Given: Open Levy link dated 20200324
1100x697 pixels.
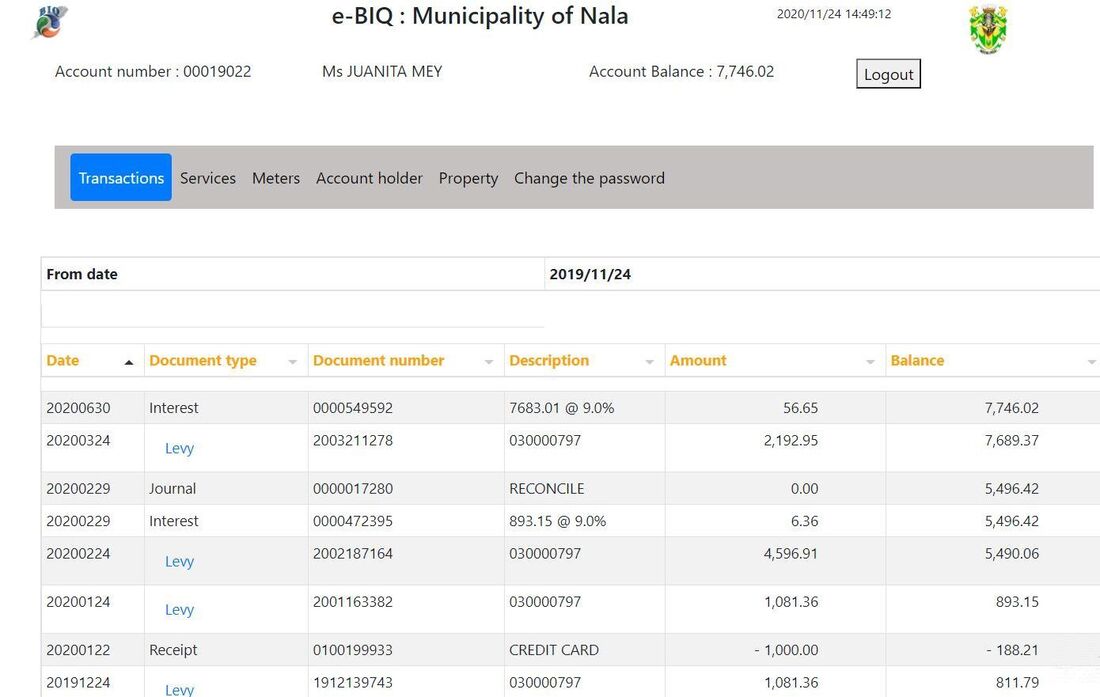Looking at the screenshot, I should click(179, 448).
